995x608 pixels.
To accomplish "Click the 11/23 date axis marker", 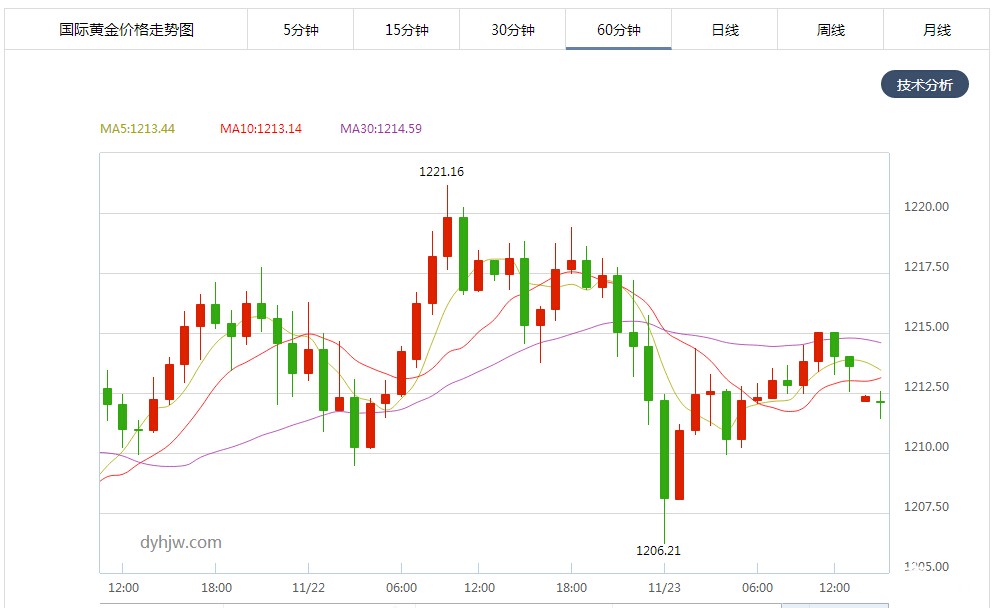I will [665, 588].
